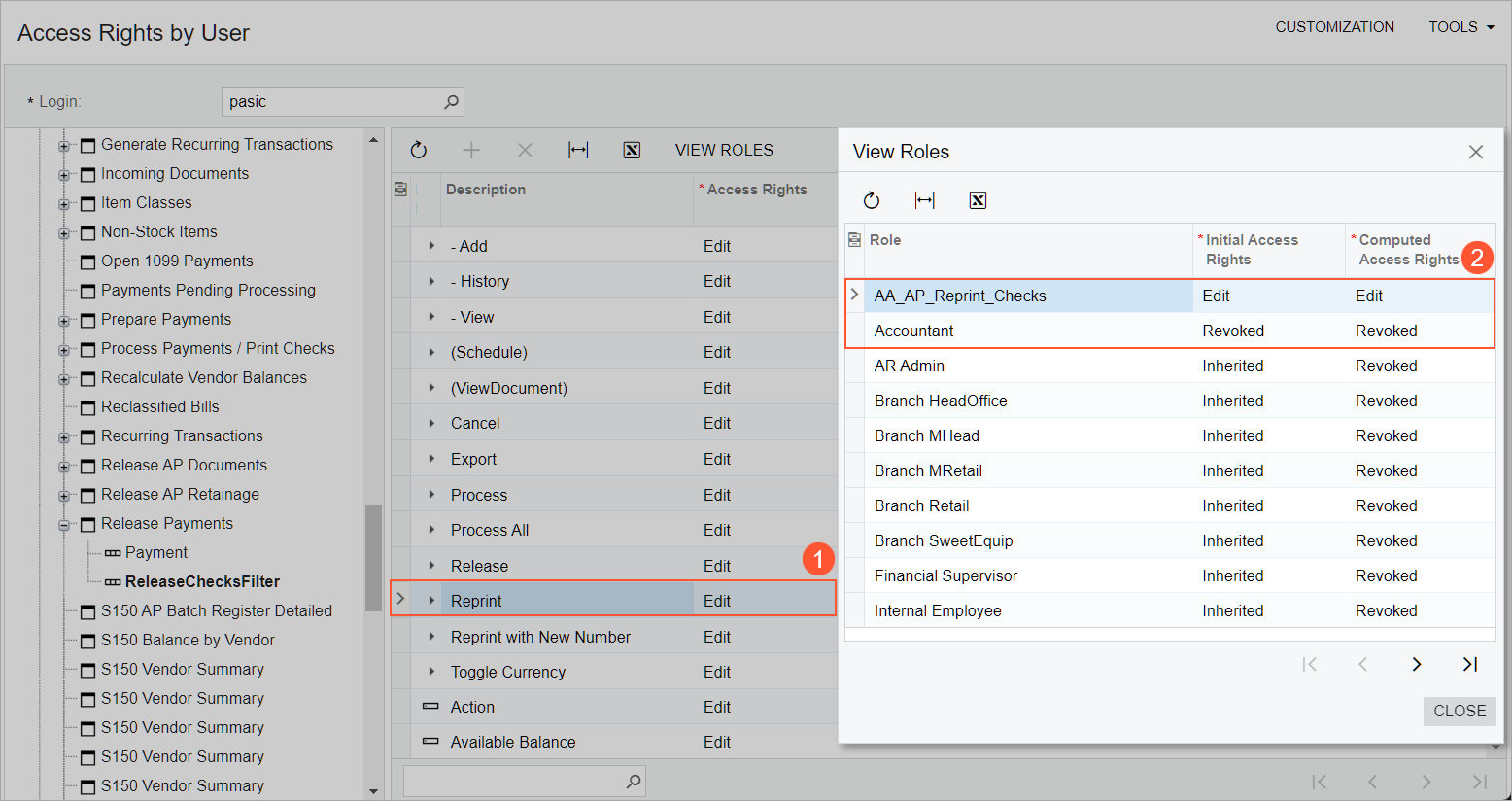The height and width of the screenshot is (801, 1512).
Task: Jump to last page in View Roles
Action: 1469,664
